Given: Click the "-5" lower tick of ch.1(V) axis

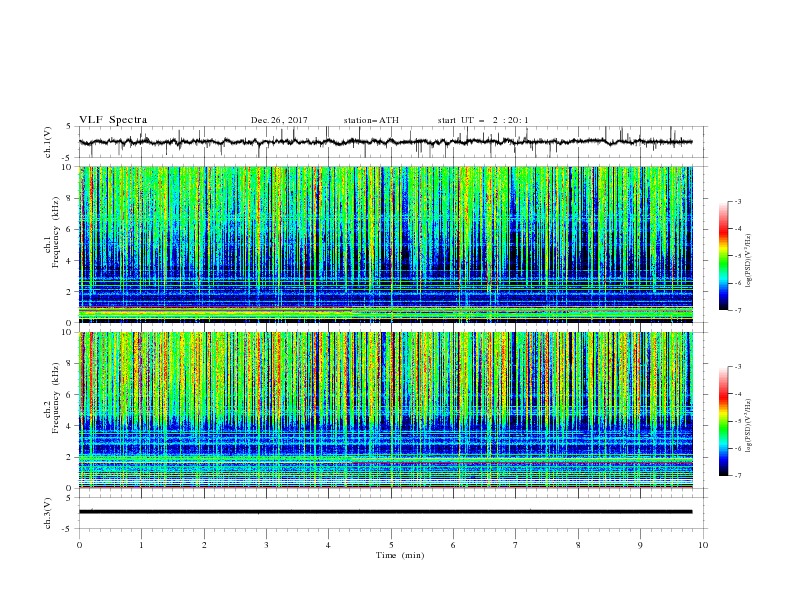Looking at the screenshot, I should click(x=68, y=158).
